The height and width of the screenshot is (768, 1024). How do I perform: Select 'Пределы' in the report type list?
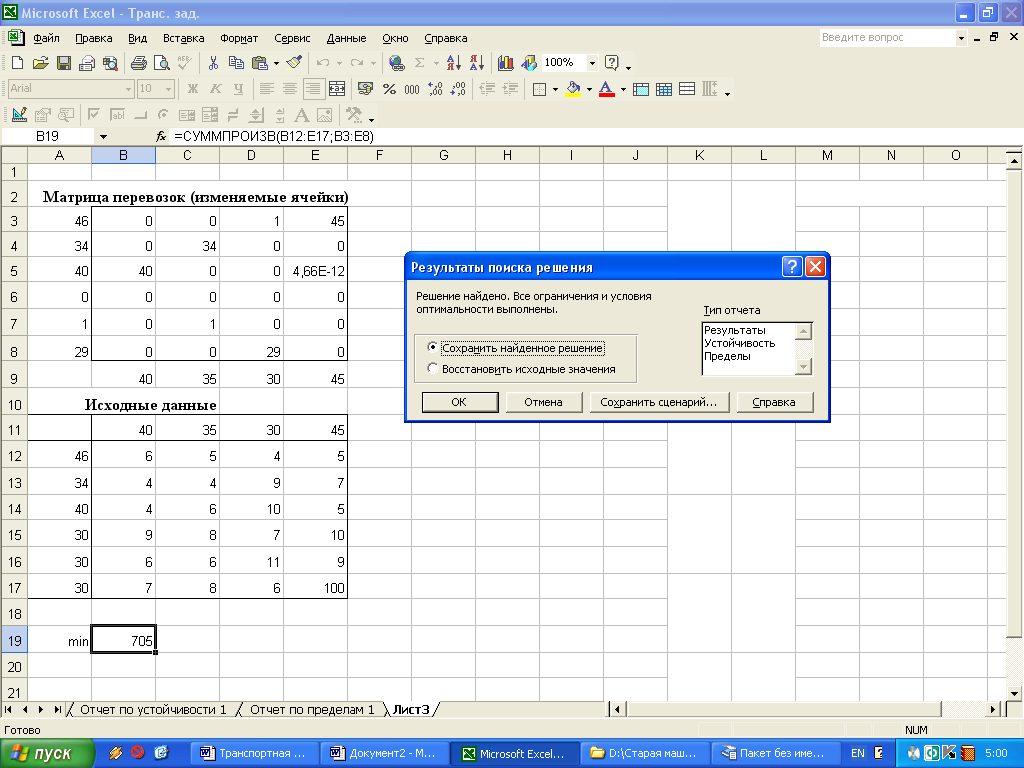click(728, 357)
